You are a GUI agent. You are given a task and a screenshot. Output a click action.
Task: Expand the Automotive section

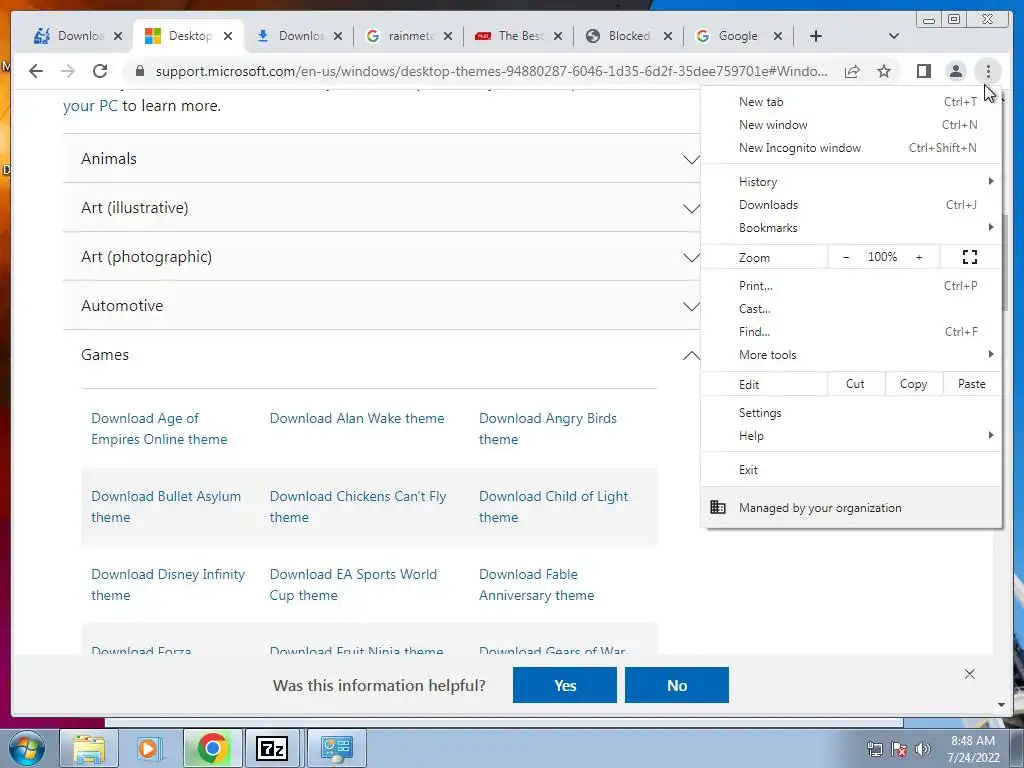pyautogui.click(x=381, y=306)
